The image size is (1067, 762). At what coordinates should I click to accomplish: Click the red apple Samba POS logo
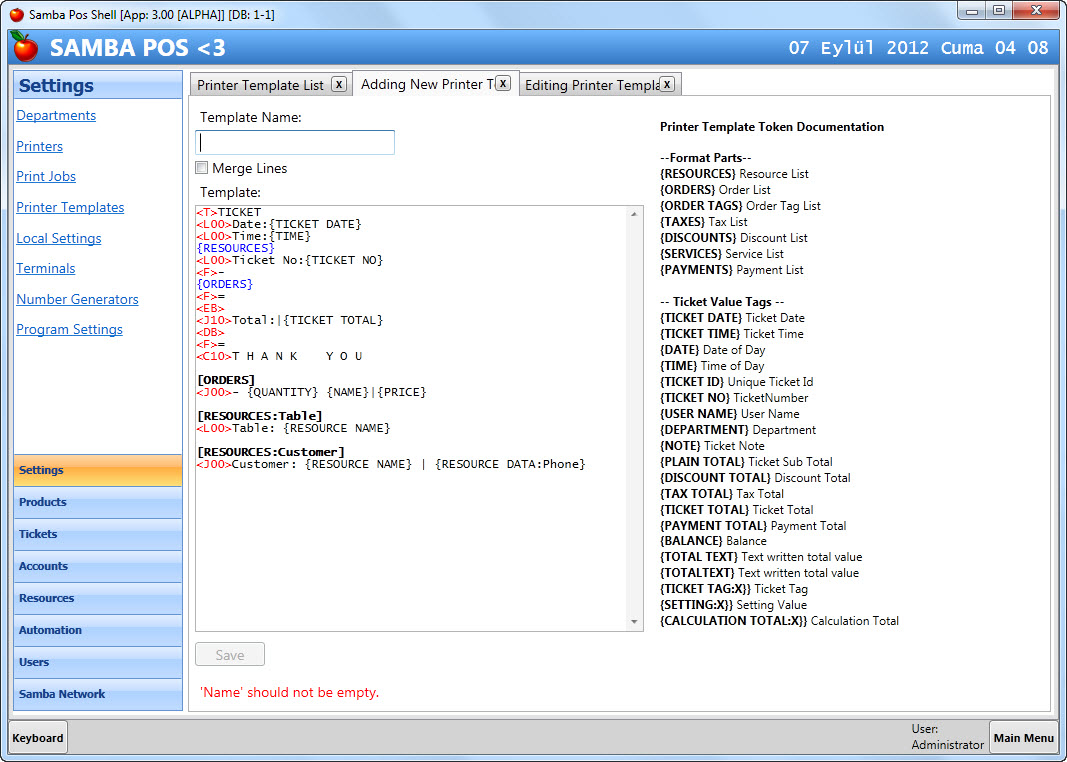click(x=25, y=46)
